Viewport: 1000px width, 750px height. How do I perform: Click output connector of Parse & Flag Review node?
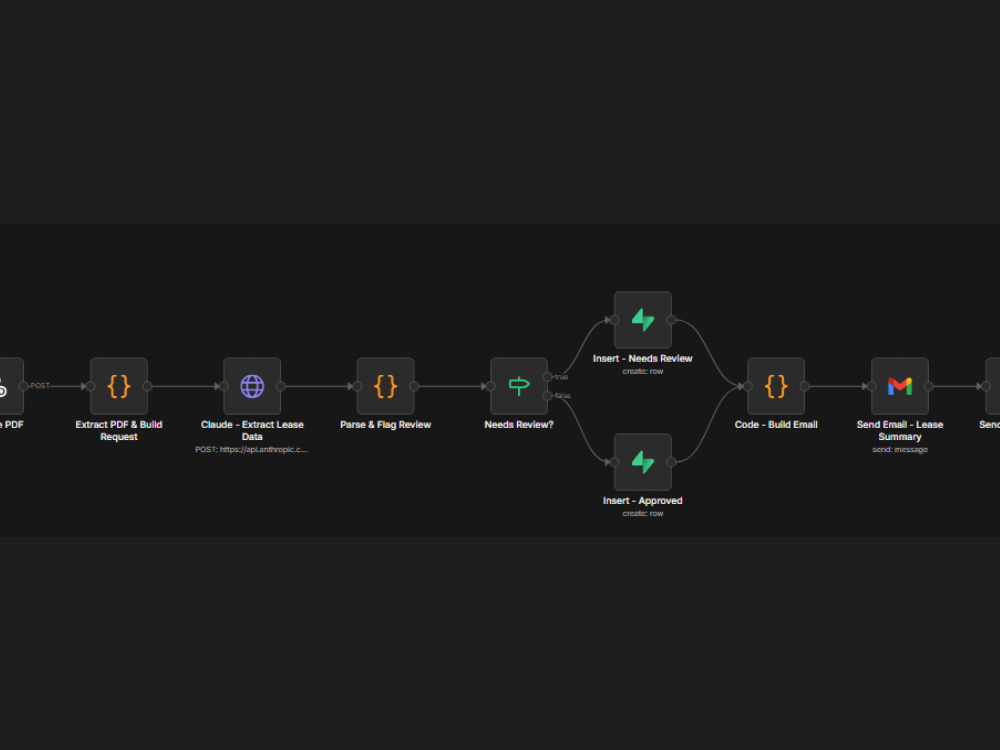click(x=414, y=386)
